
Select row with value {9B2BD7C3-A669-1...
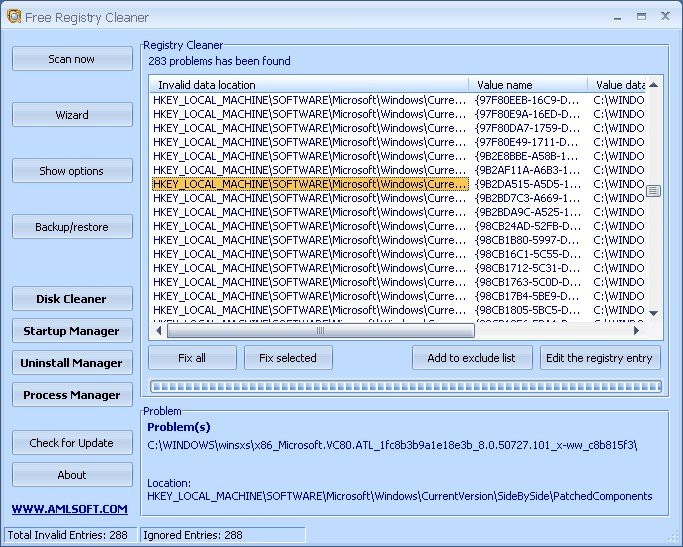398,198
